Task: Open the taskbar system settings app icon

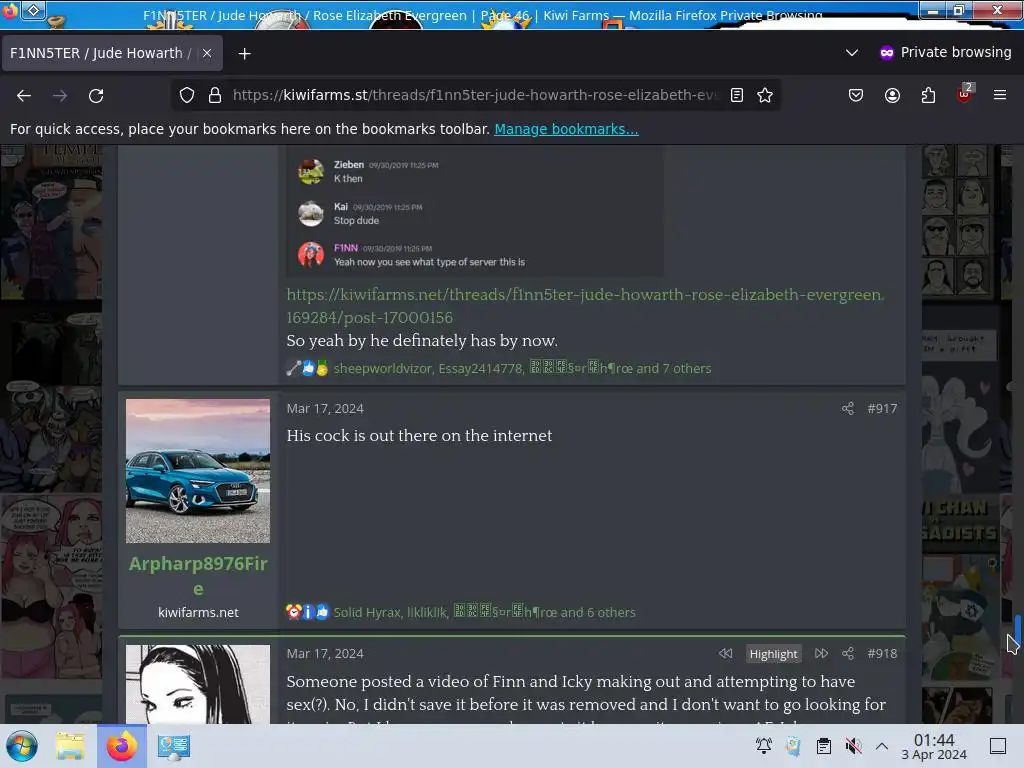Action: point(174,746)
